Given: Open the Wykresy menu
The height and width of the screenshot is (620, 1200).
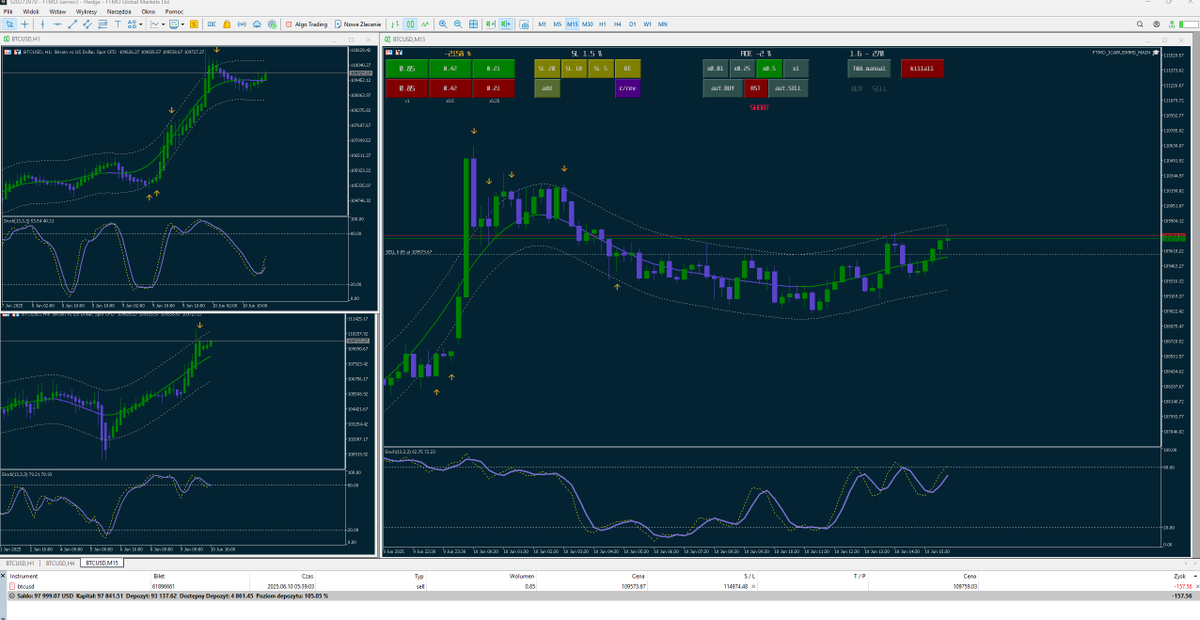Looking at the screenshot, I should (87, 11).
